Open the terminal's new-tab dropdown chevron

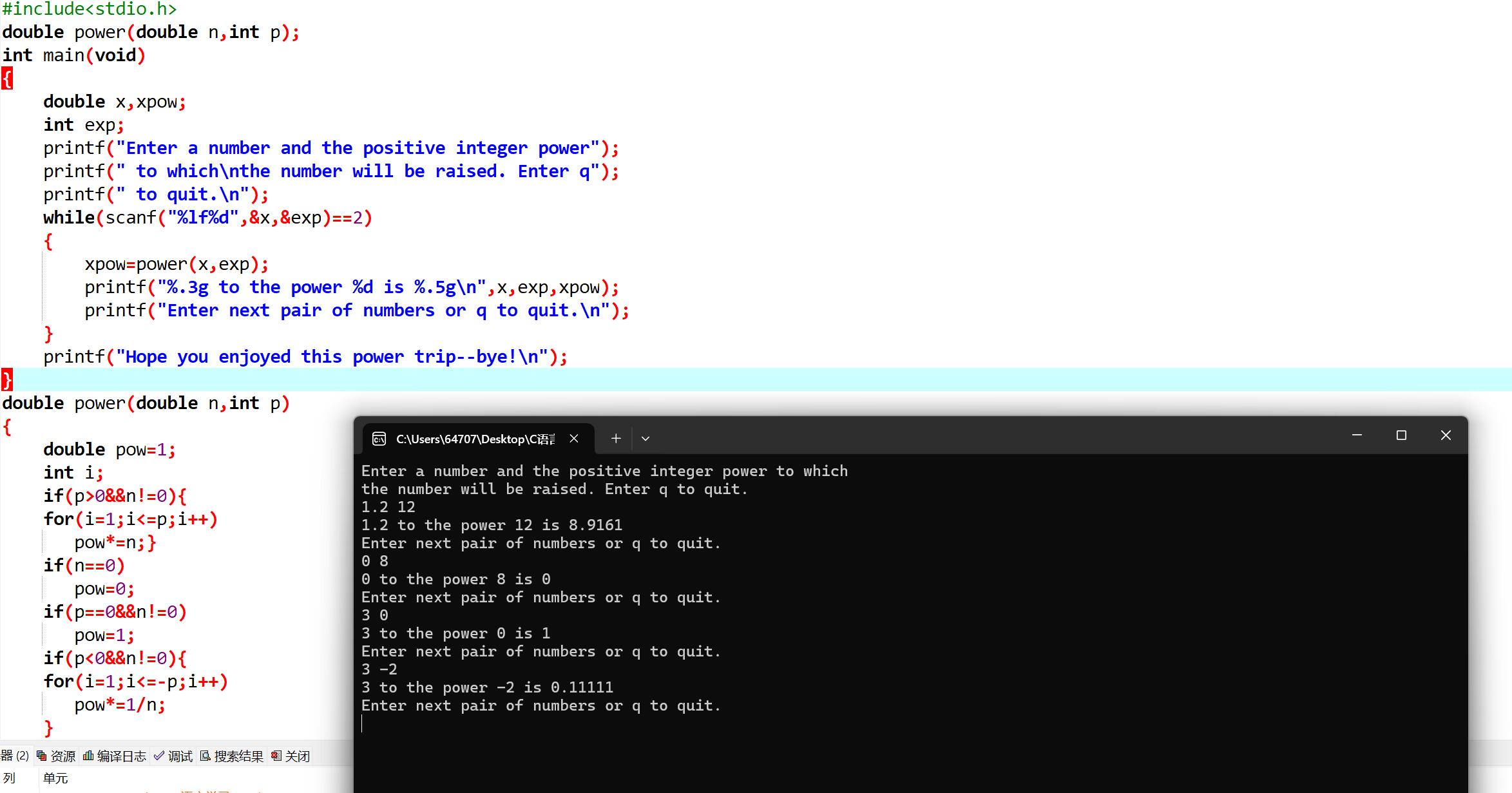coord(645,438)
